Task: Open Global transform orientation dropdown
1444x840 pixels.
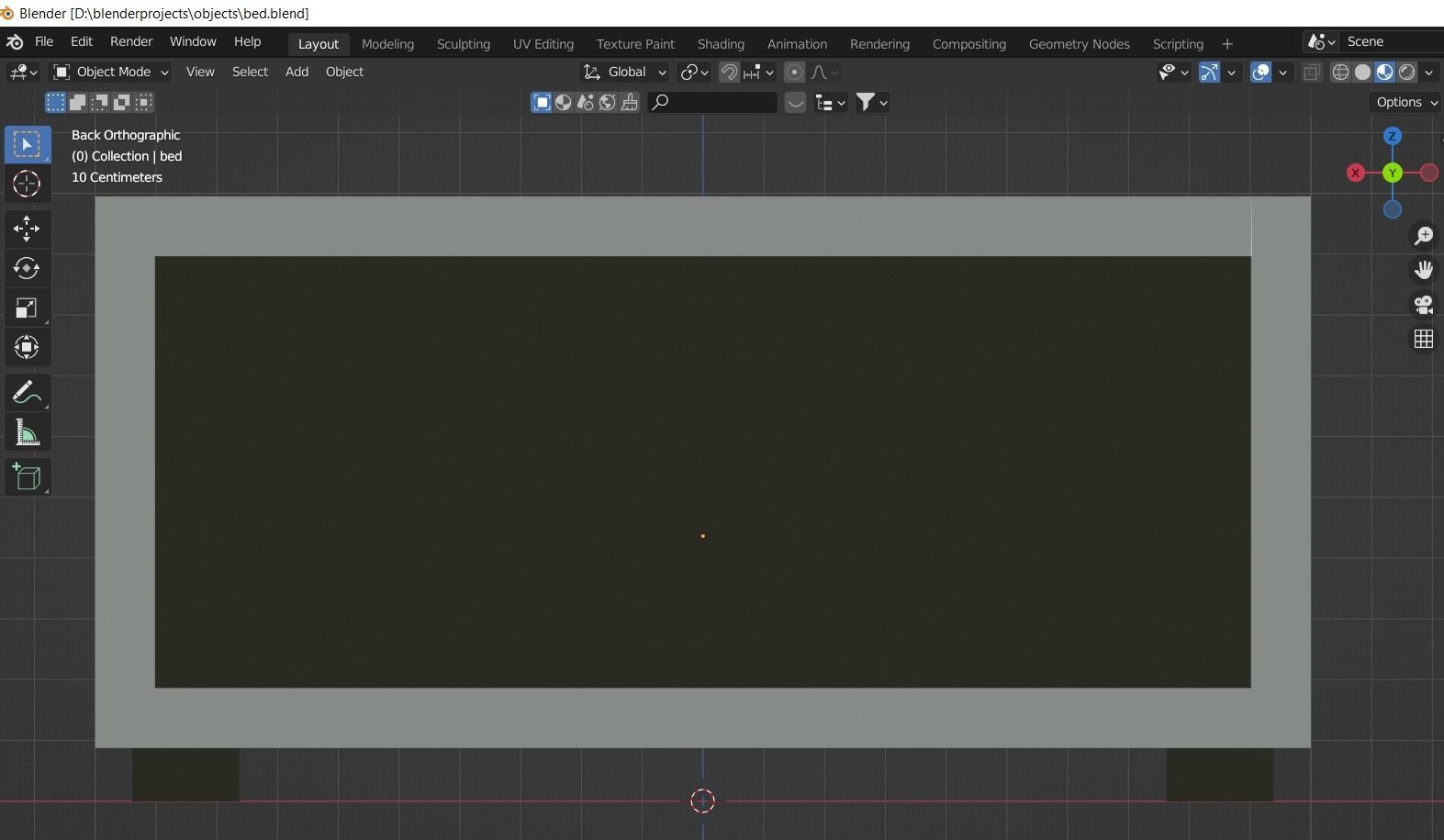Action: (x=624, y=72)
